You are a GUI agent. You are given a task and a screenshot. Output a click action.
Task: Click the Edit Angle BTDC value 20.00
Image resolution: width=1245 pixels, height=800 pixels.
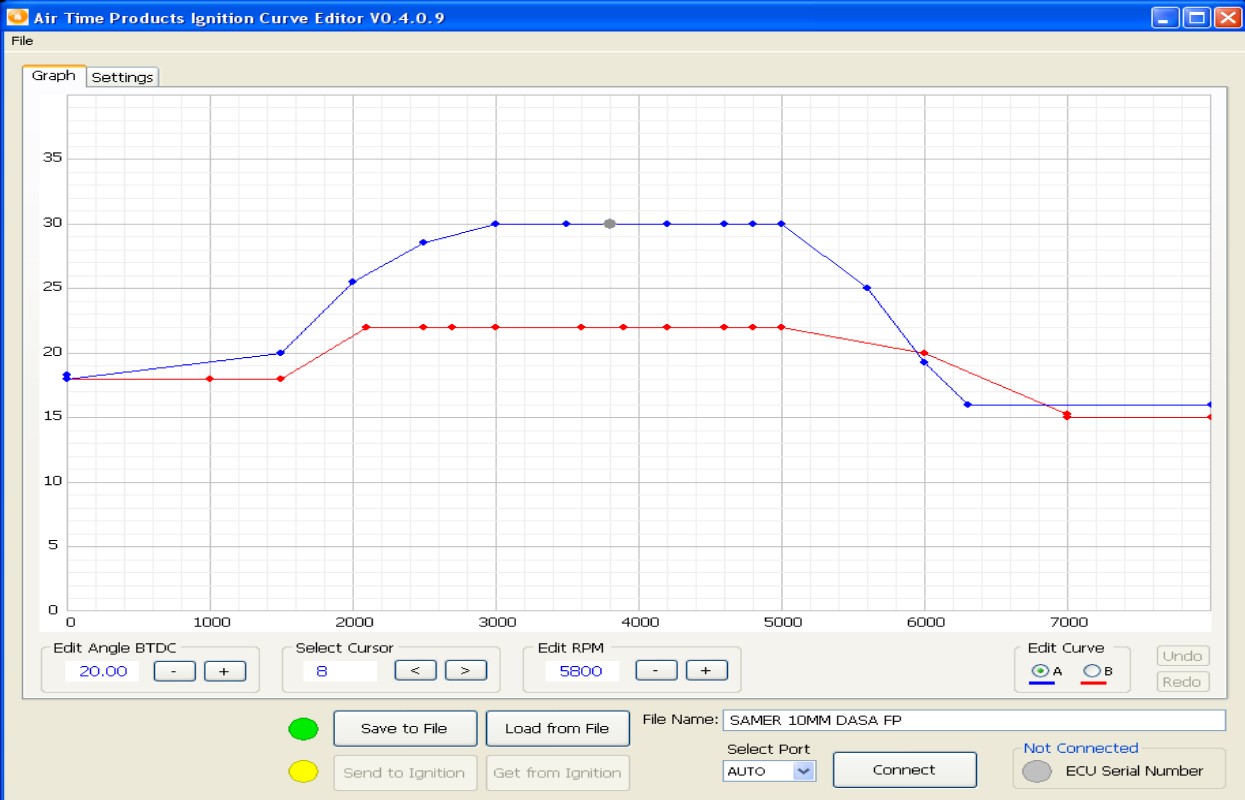[103, 671]
